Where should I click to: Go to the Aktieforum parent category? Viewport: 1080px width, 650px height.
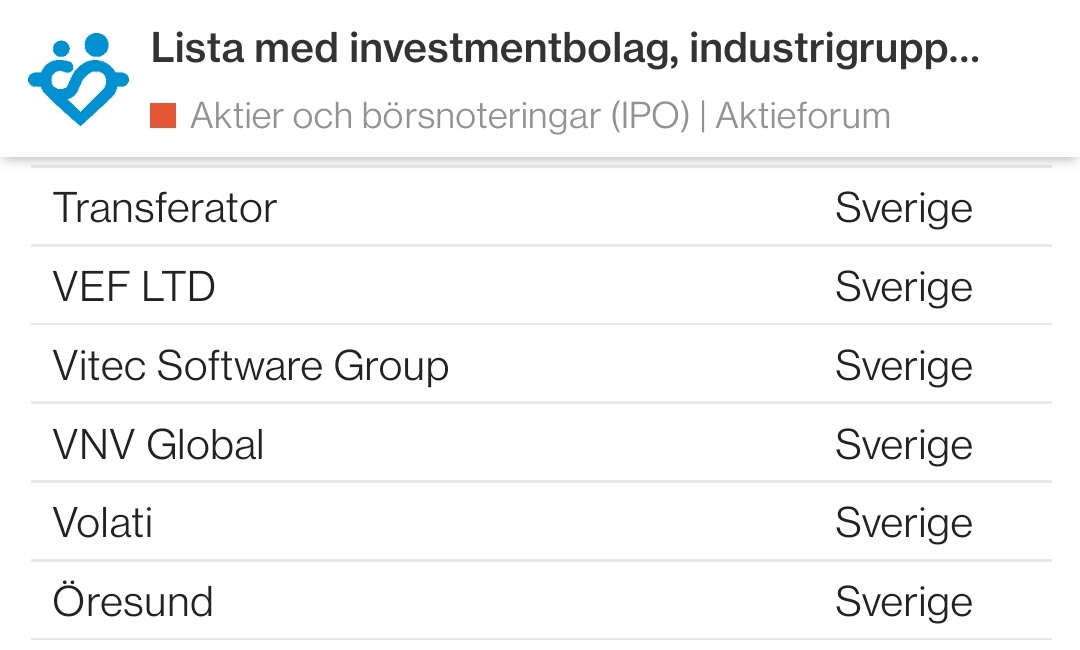pyautogui.click(x=803, y=116)
